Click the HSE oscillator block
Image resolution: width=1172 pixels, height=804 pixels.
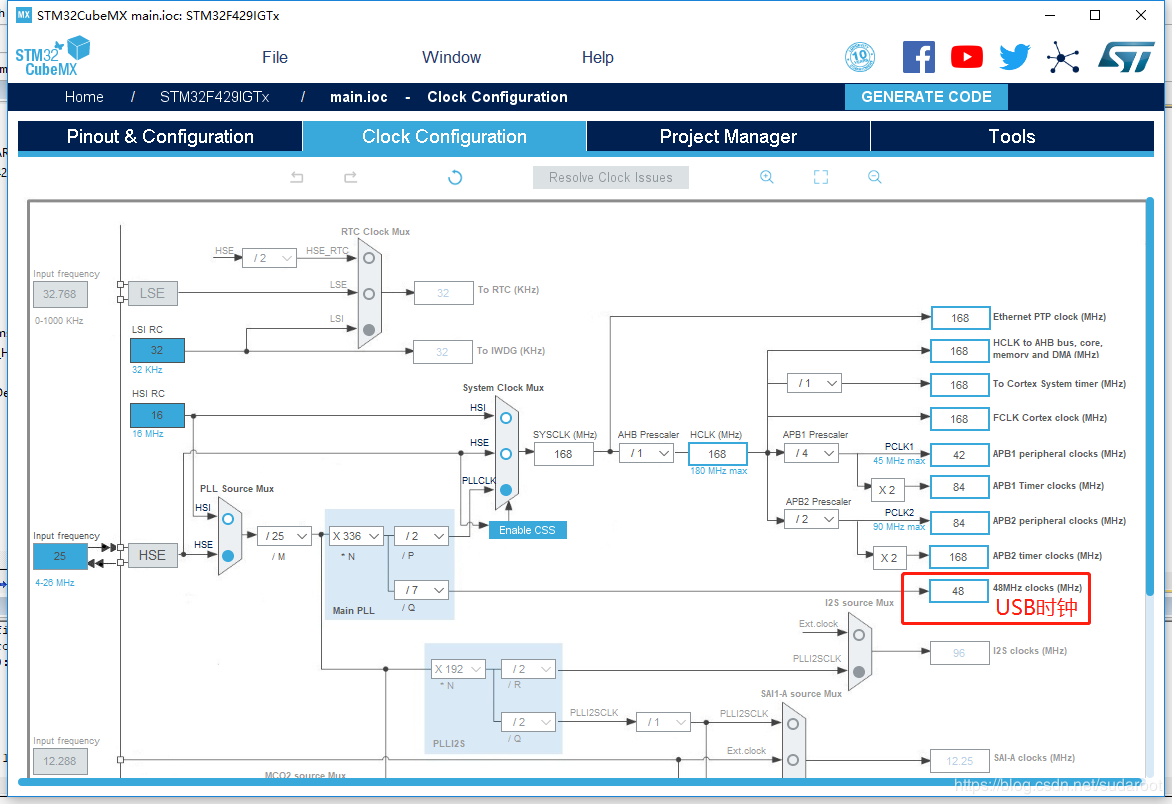152,555
